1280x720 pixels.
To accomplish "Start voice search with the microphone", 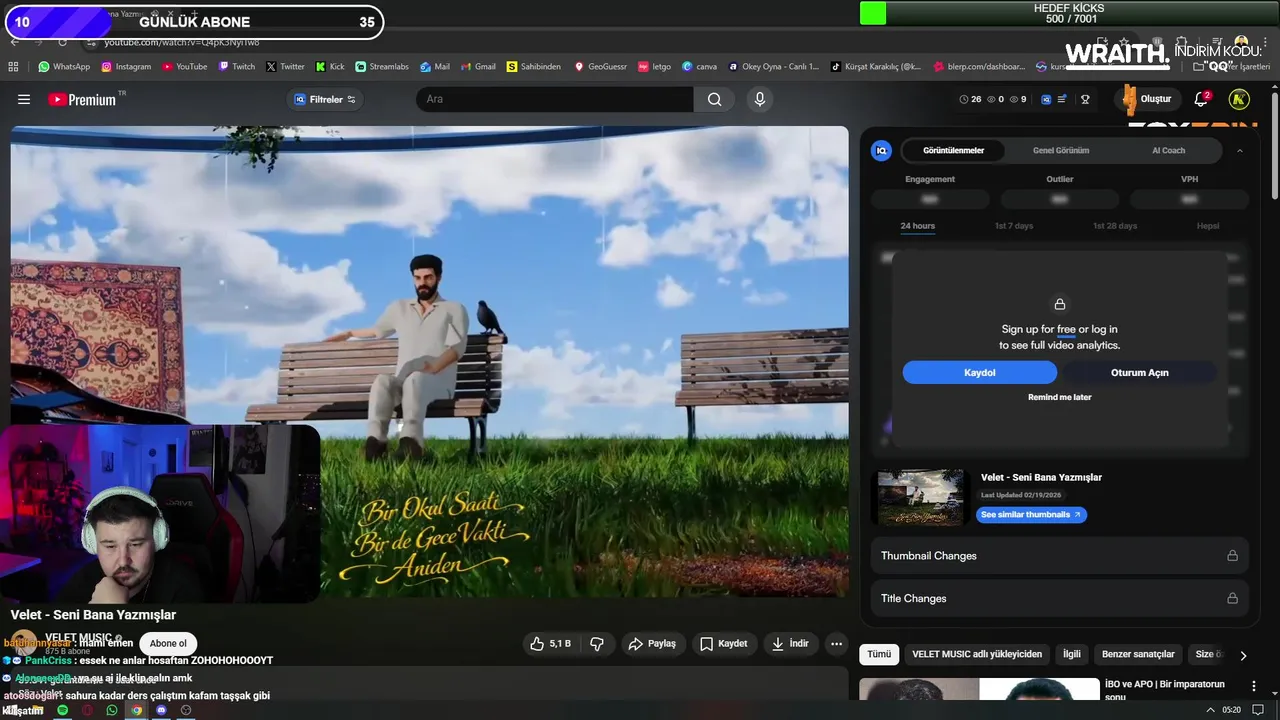I will tap(760, 99).
